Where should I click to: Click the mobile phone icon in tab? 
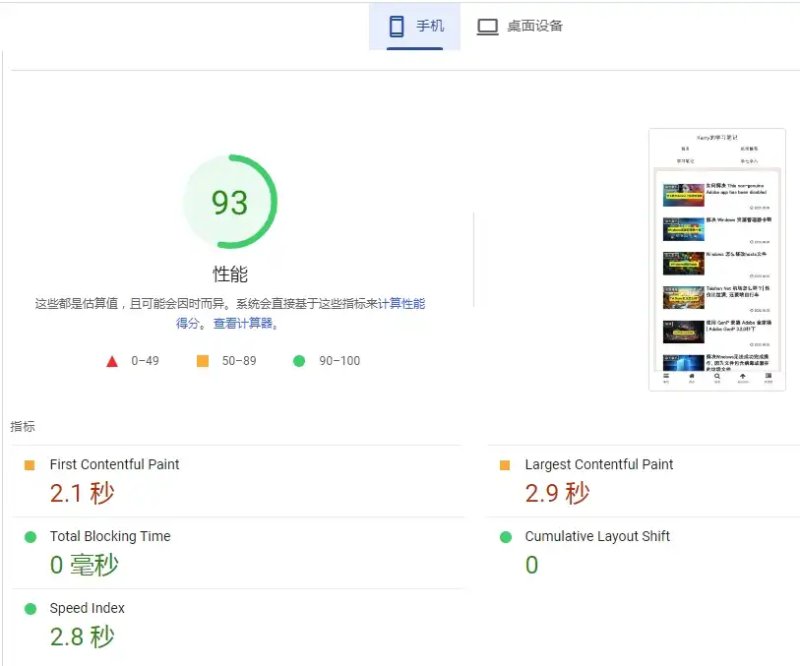click(396, 27)
